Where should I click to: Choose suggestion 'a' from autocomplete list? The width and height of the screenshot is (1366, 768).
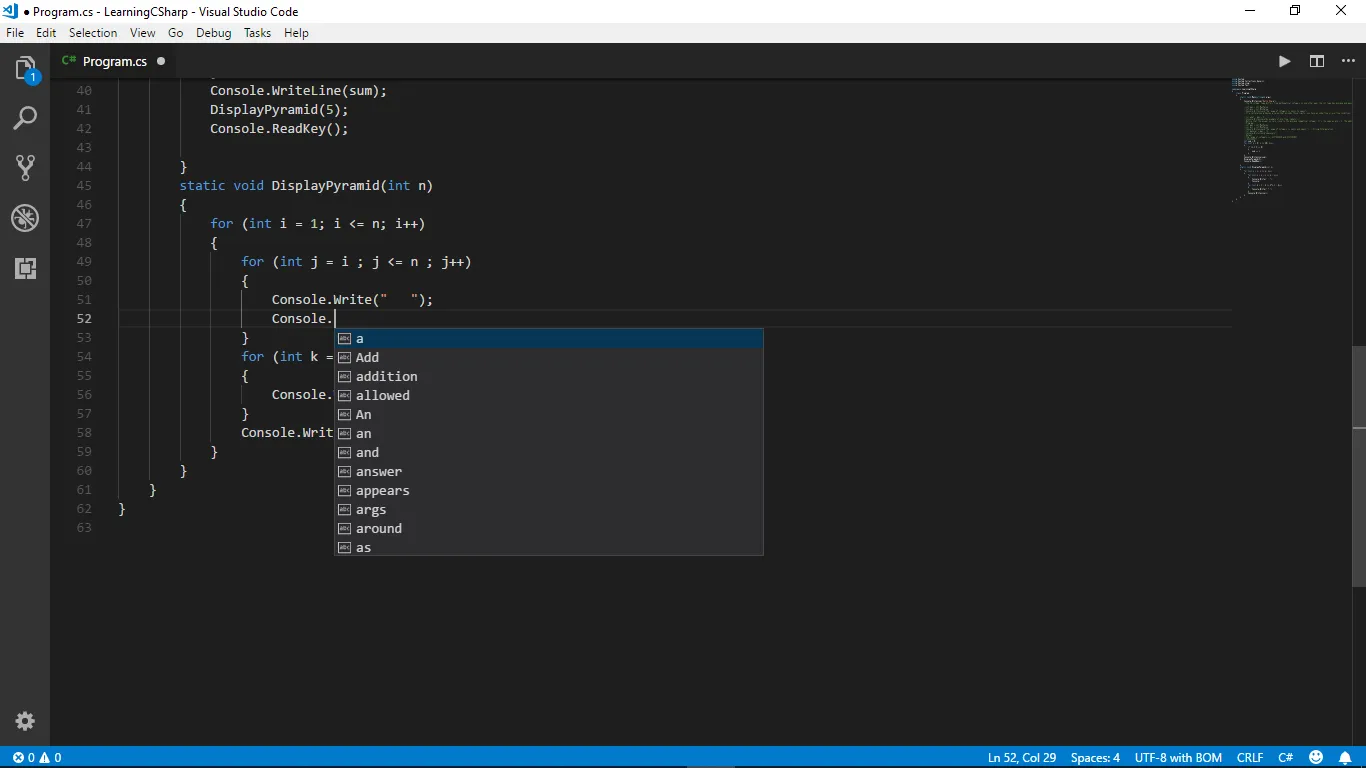[x=549, y=338]
